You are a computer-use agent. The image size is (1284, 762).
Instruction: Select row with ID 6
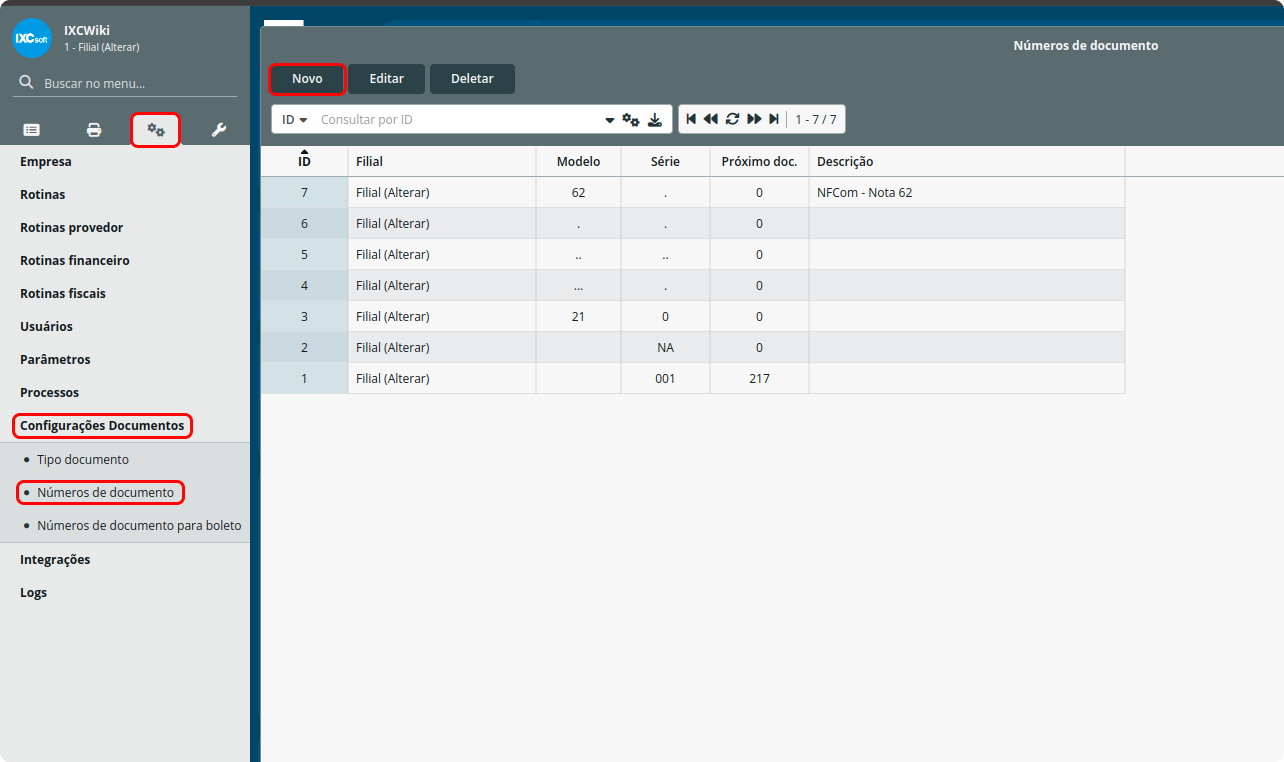[x=692, y=223]
